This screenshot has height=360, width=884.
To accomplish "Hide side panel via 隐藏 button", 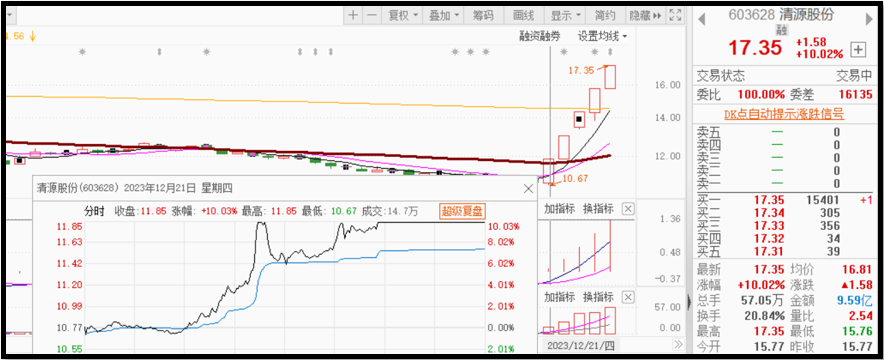I will click(645, 16).
